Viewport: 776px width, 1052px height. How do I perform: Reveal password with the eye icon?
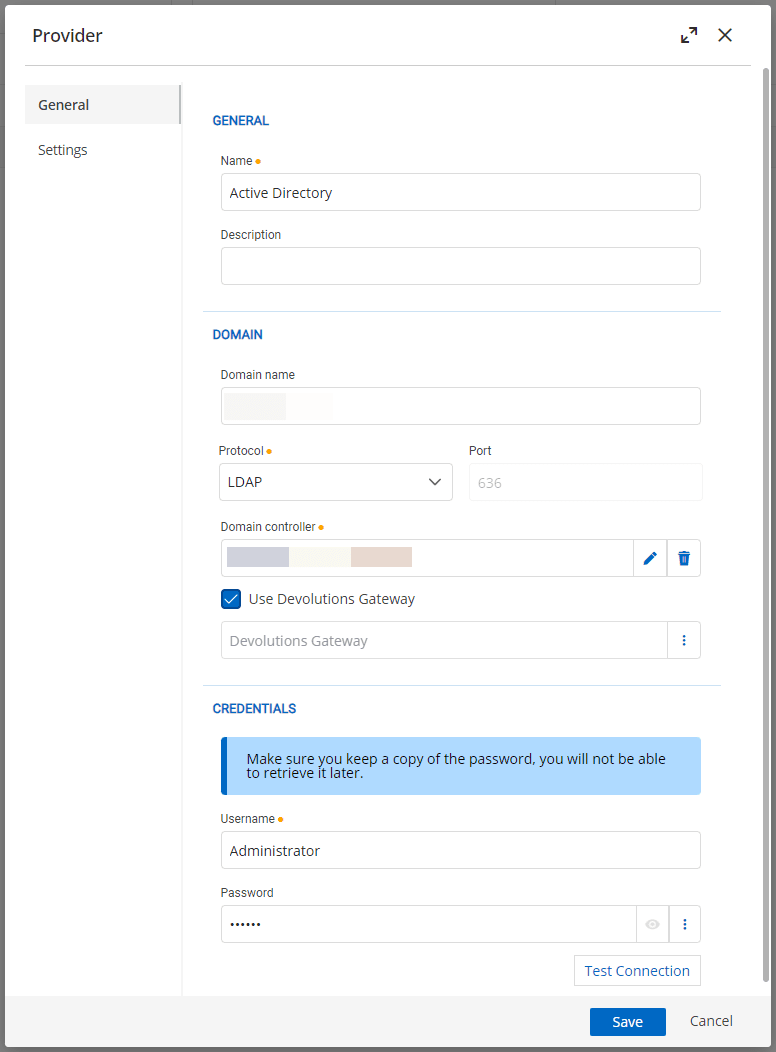[652, 924]
